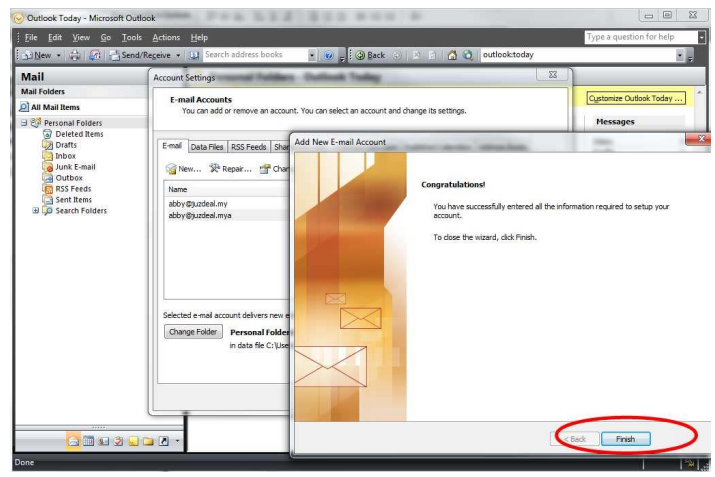Open Shortcuts icon in navigation pane
Screen dimensions: 715x477
[163, 441]
